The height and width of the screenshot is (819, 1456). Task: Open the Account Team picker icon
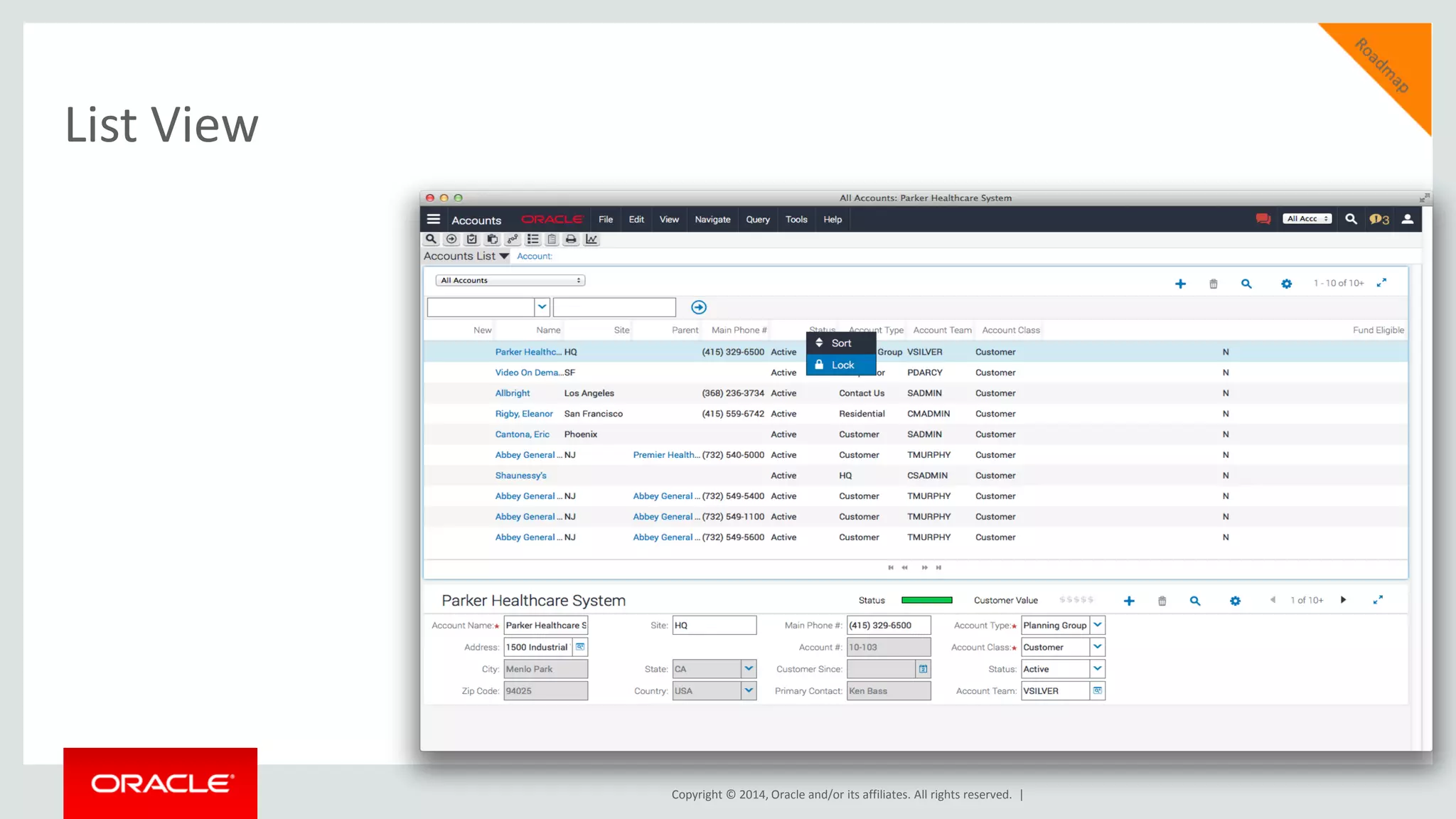(x=1098, y=691)
